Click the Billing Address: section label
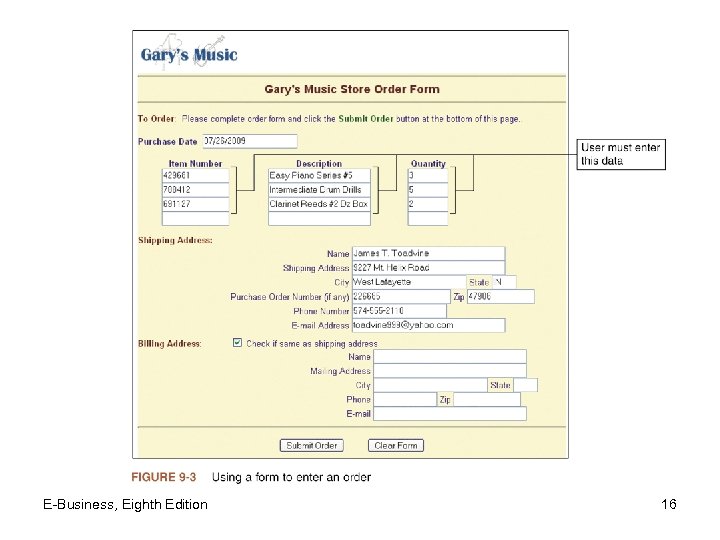This screenshot has height=540, width=720. pyautogui.click(x=169, y=343)
